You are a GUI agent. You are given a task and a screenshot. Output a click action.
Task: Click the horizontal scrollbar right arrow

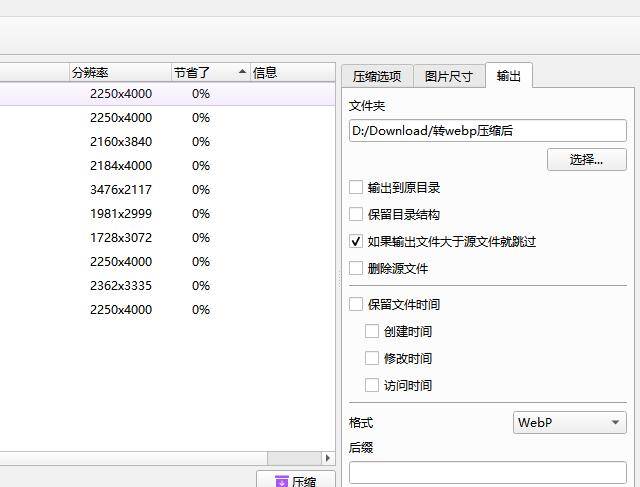(x=328, y=458)
